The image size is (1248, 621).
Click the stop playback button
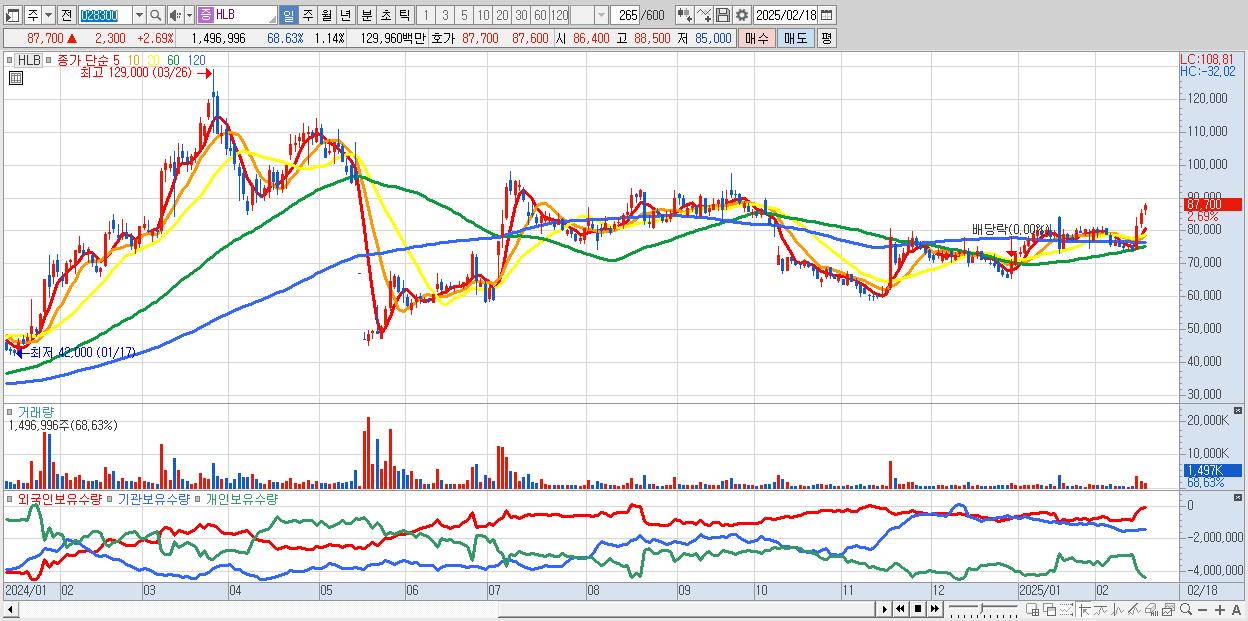(x=917, y=609)
